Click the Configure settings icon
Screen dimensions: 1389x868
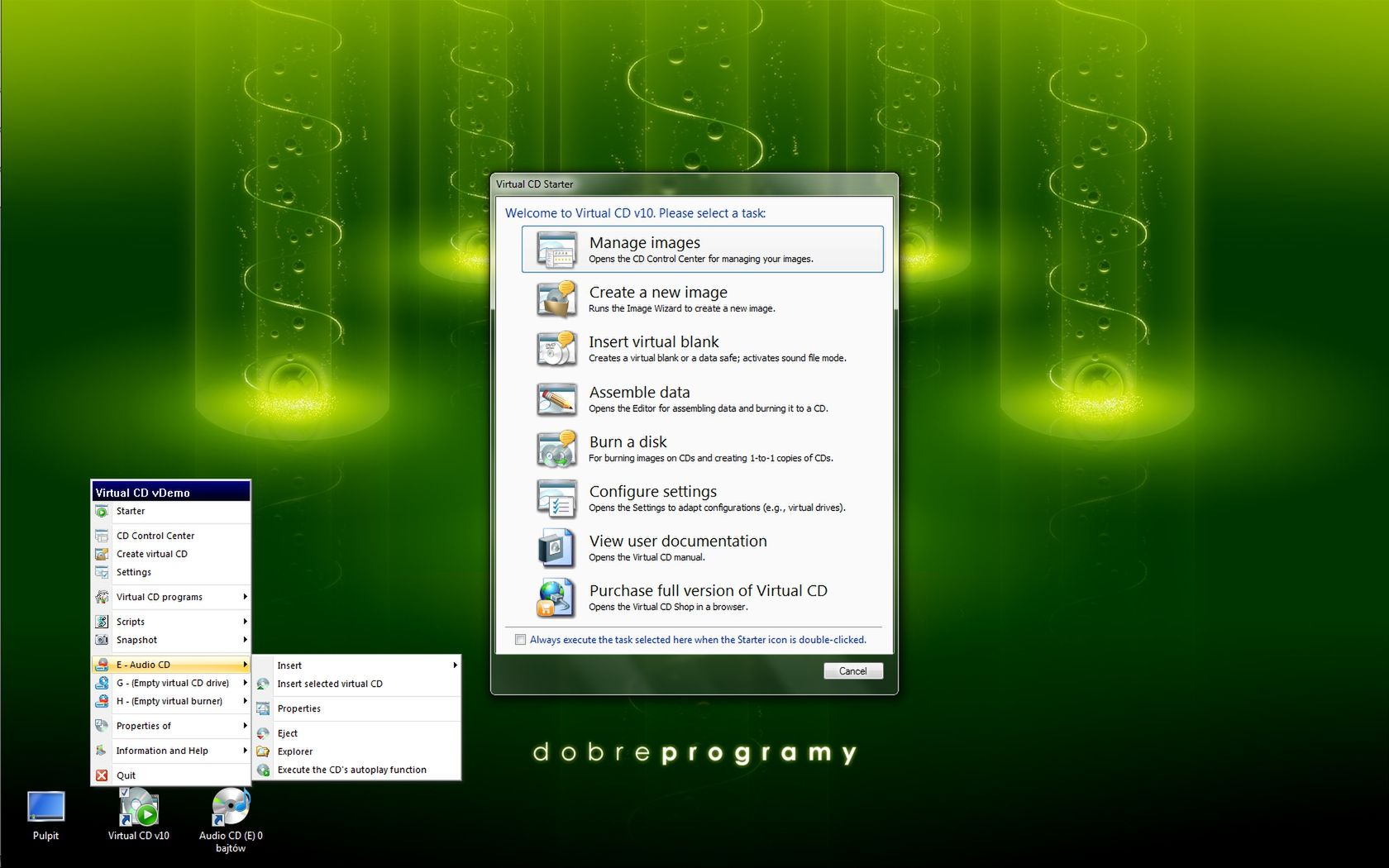tap(556, 498)
